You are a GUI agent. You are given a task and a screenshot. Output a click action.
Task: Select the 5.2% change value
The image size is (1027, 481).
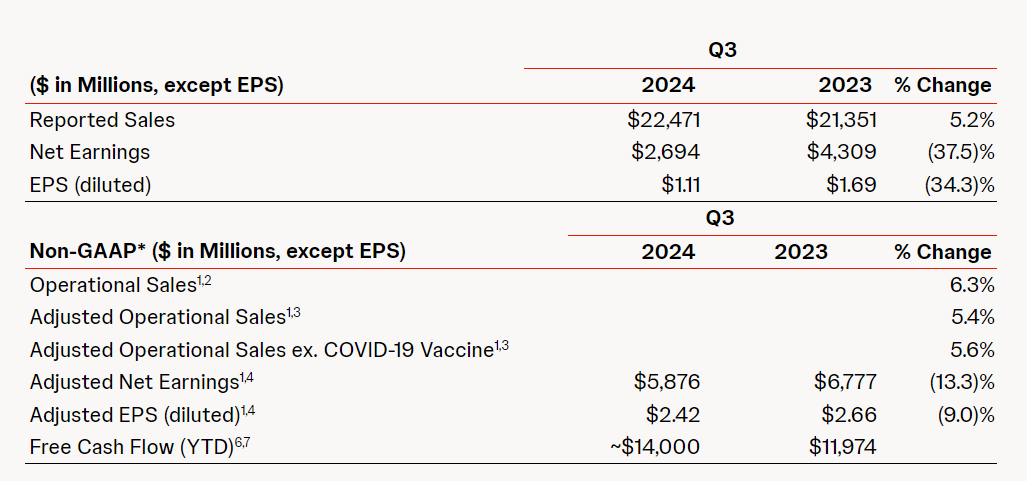click(973, 120)
